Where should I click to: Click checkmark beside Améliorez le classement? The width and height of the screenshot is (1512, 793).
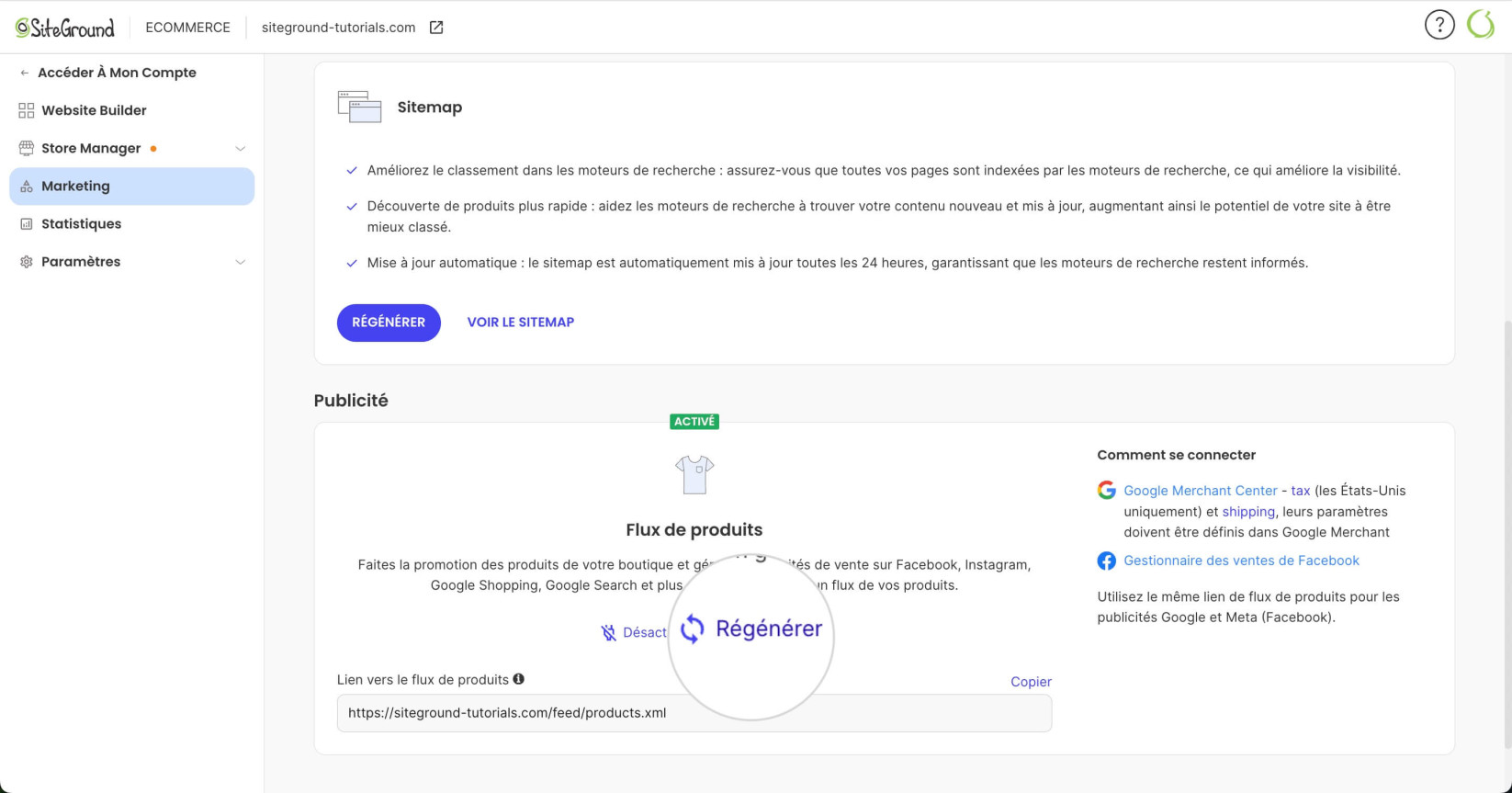click(x=352, y=171)
